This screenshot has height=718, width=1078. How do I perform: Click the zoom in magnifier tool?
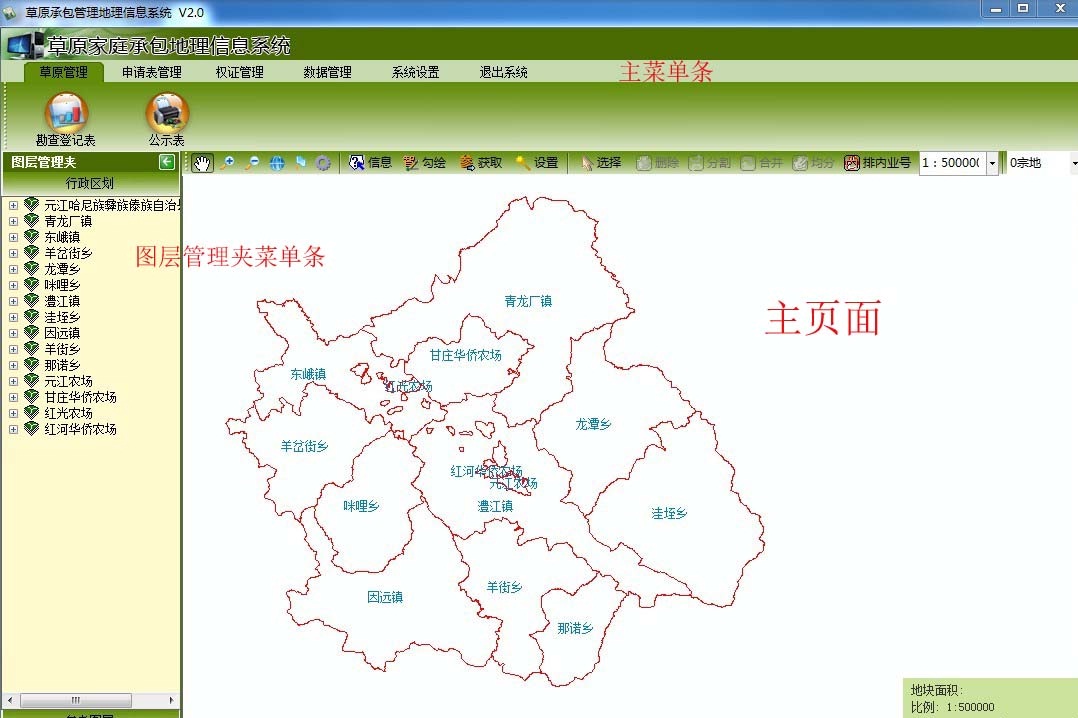(x=228, y=163)
